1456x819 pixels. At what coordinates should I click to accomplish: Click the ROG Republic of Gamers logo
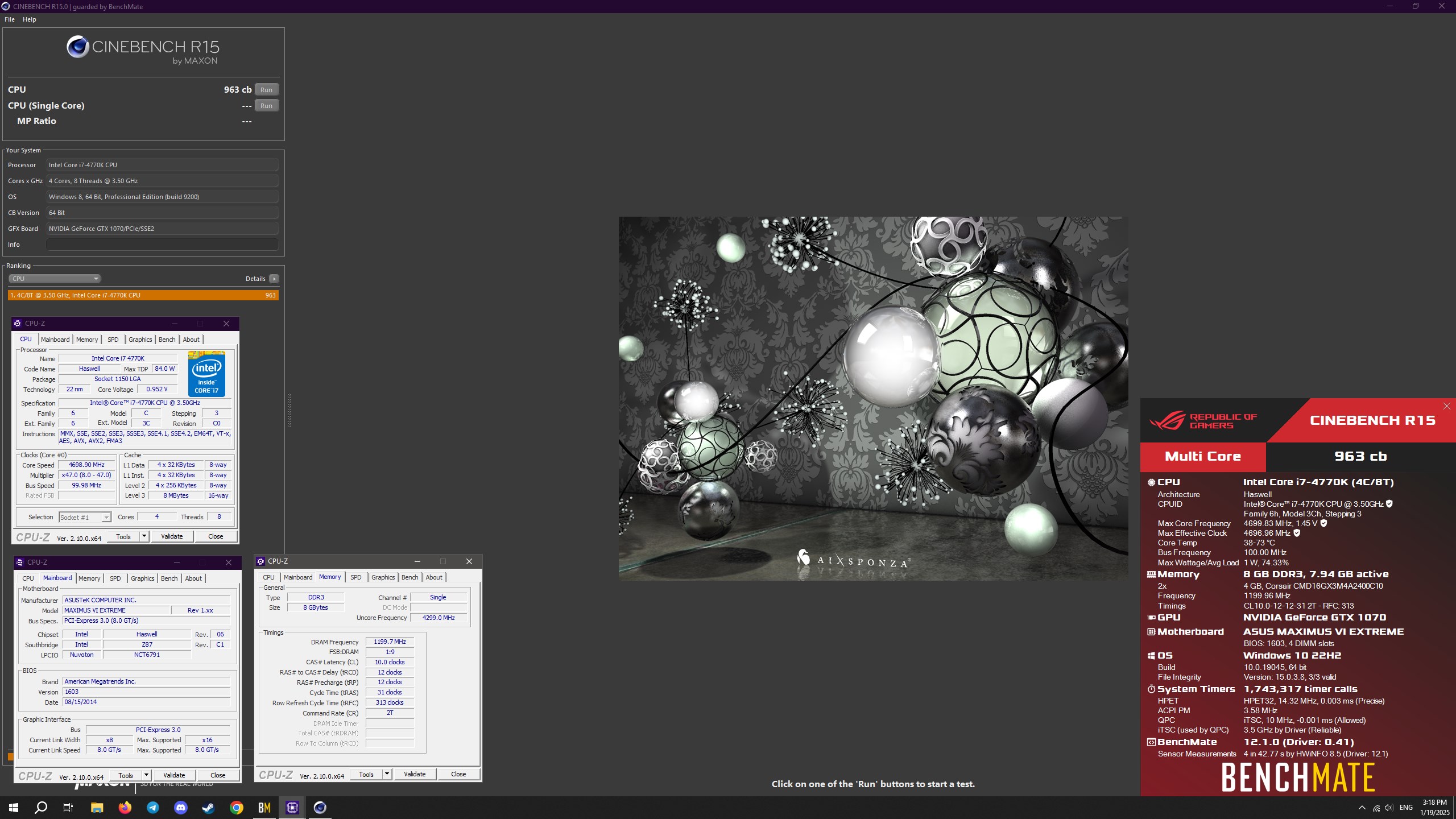(x=1203, y=421)
